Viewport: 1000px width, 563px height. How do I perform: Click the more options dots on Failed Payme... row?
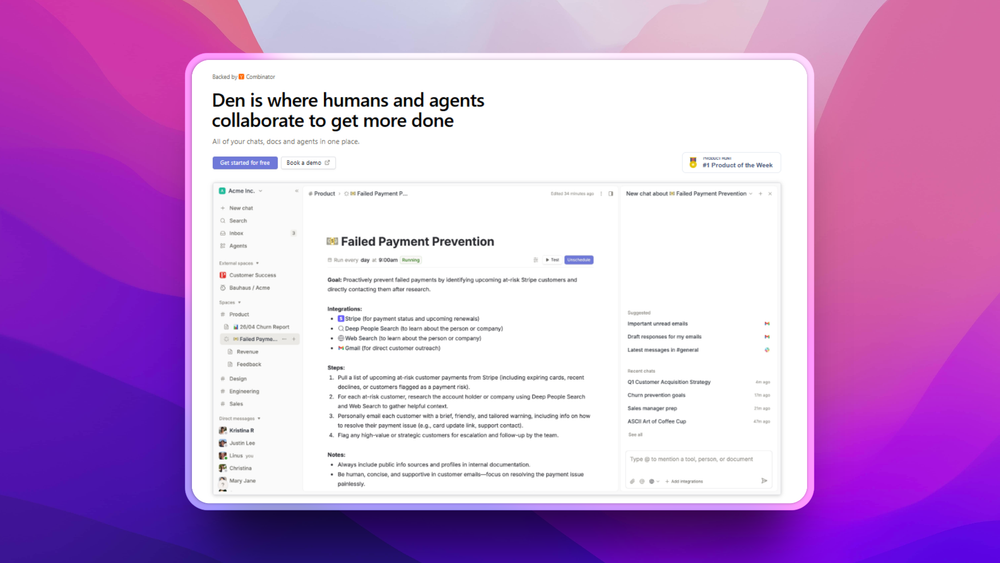point(284,339)
